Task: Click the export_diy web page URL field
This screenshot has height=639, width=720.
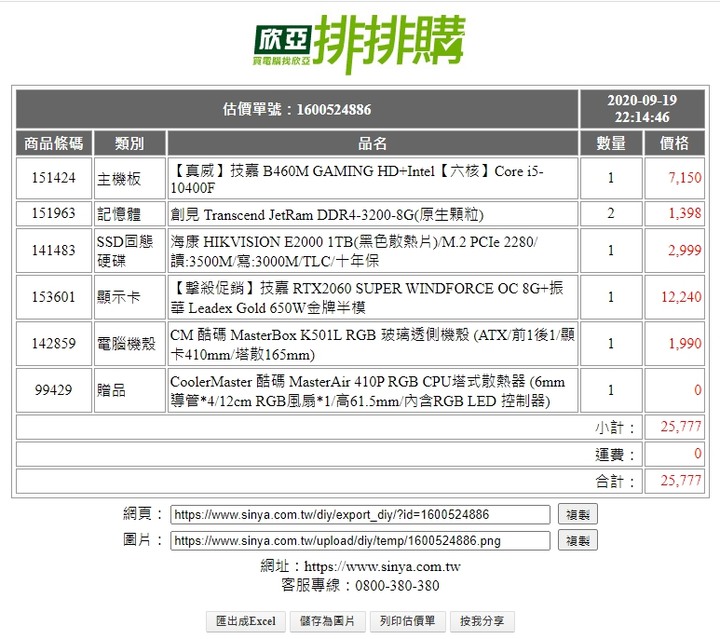Action: pyautogui.click(x=360, y=515)
